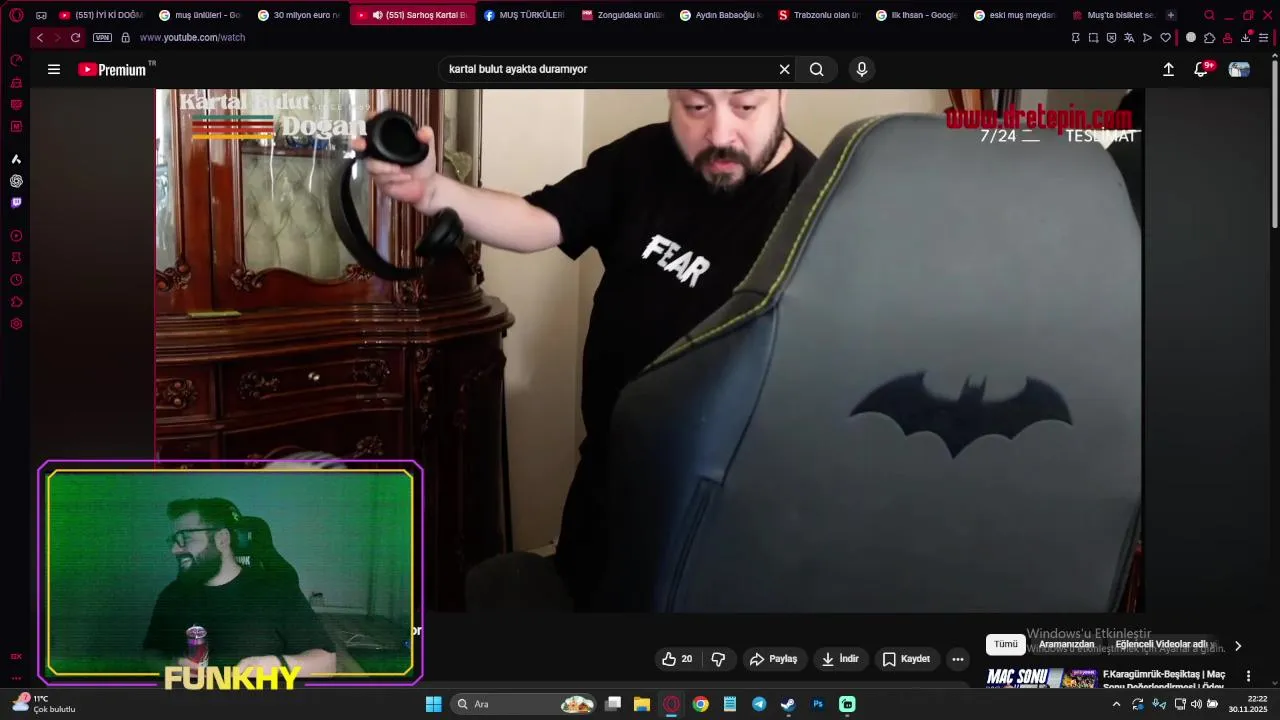Click the grey circle toolbar icon
This screenshot has height=720, width=1280.
[1191, 38]
